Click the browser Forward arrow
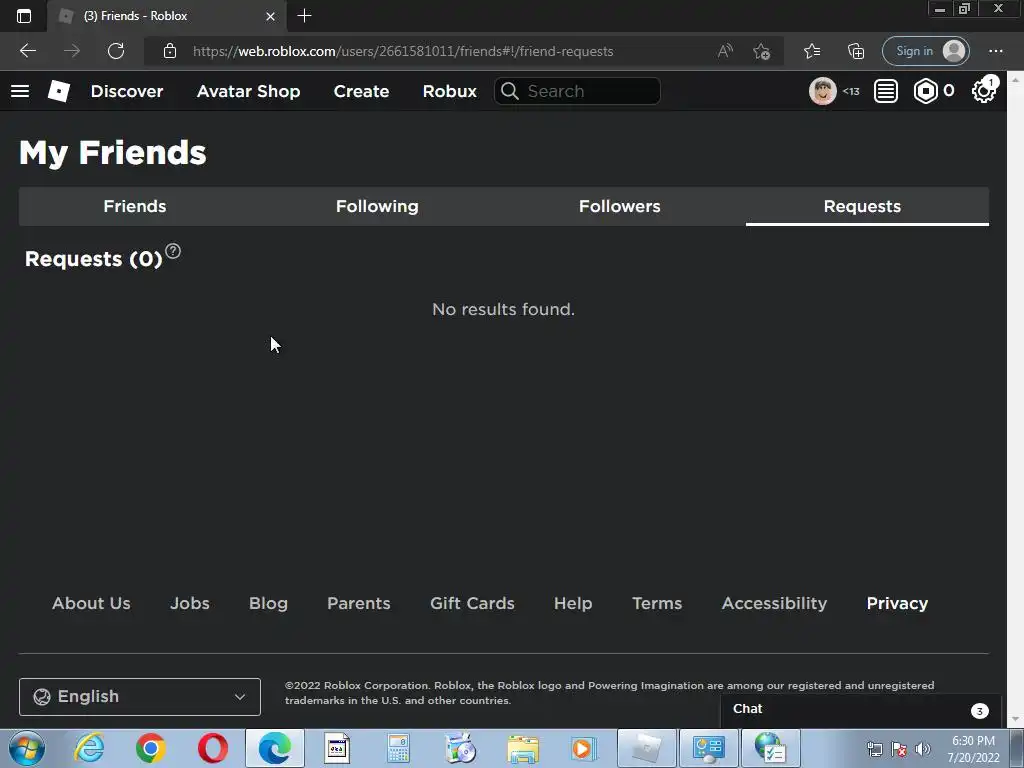The width and height of the screenshot is (1024, 768). click(x=72, y=51)
